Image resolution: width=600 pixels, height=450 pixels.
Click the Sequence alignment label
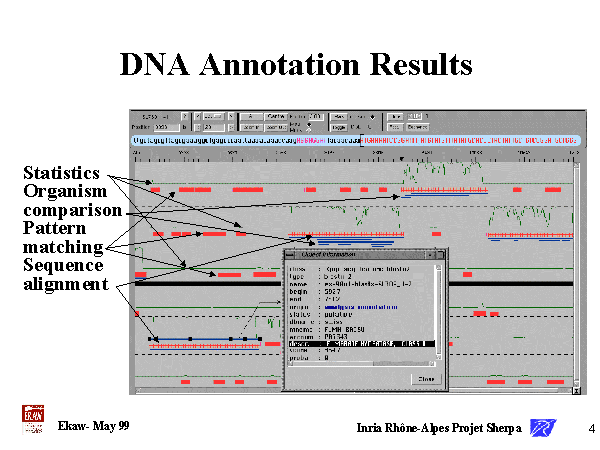pos(64,275)
